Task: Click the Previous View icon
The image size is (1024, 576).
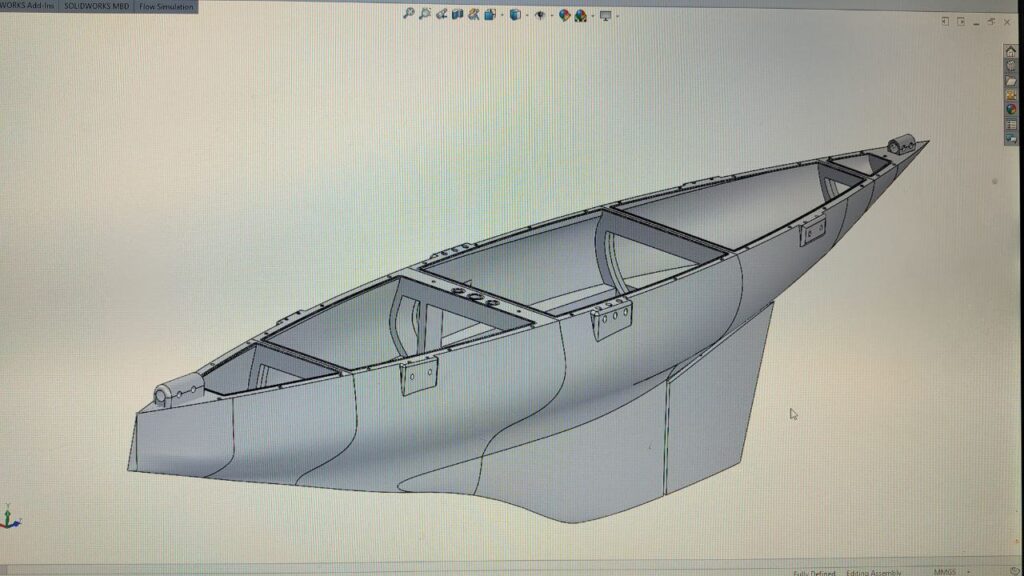Action: point(441,14)
